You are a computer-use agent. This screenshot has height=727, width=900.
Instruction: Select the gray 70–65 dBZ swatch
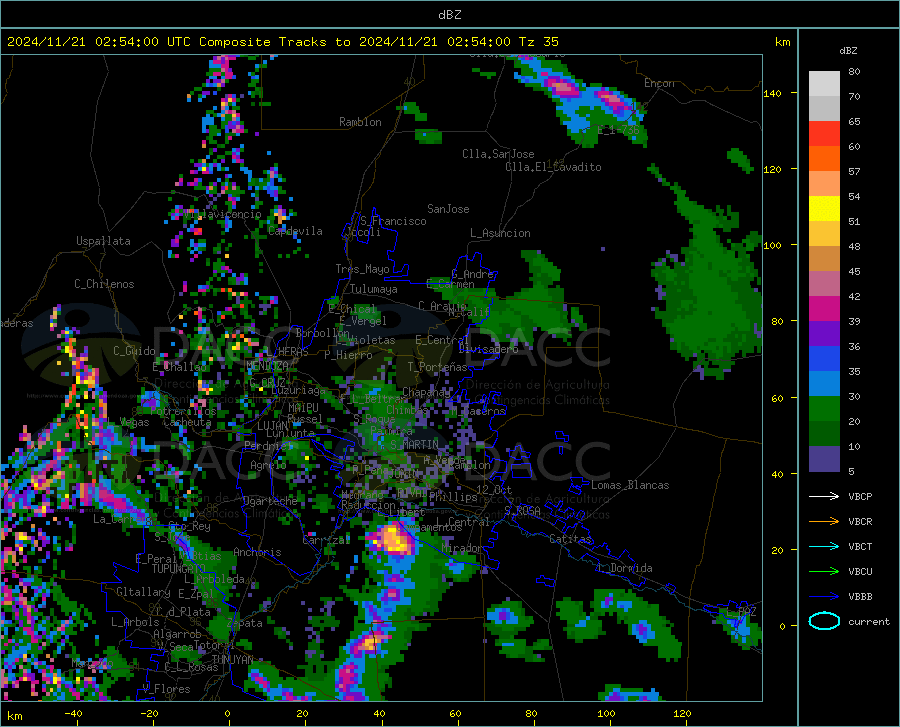point(824,109)
